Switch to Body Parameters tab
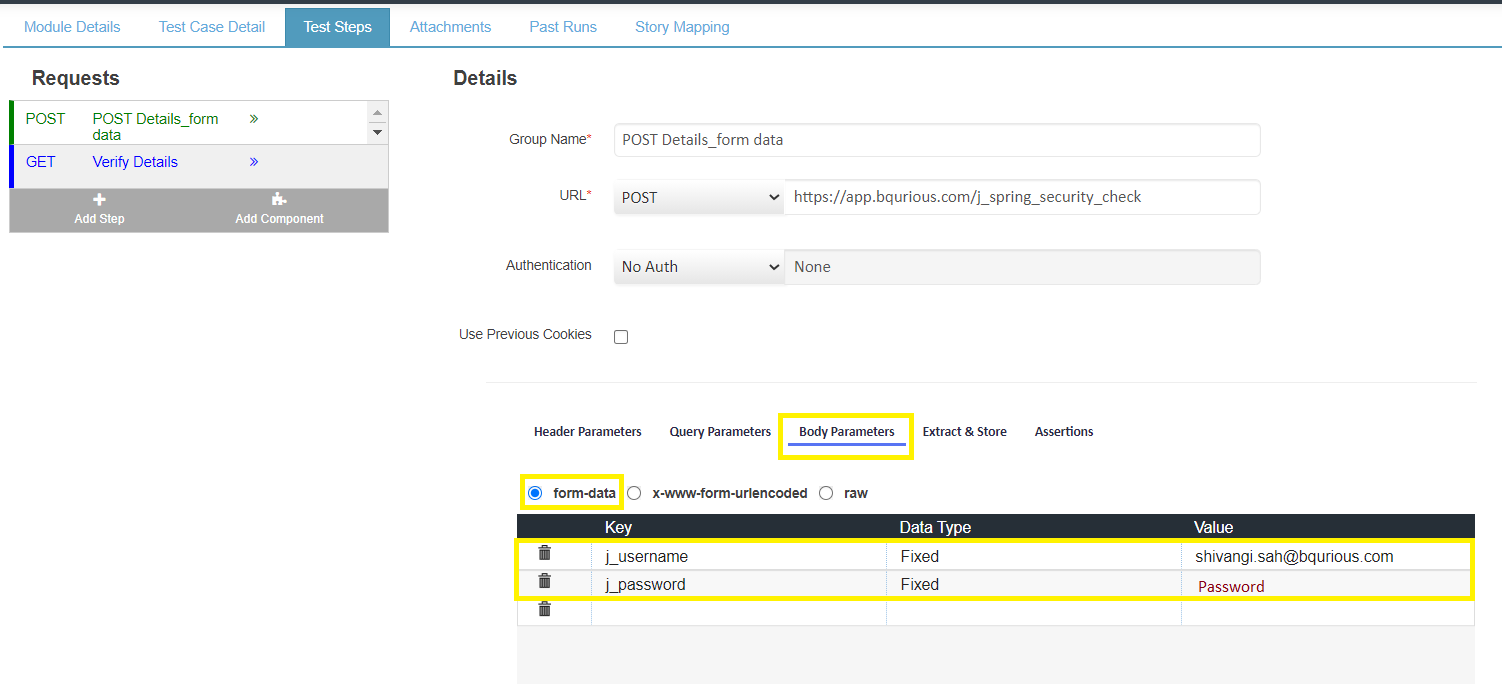Image resolution: width=1502 pixels, height=684 pixels. [847, 432]
